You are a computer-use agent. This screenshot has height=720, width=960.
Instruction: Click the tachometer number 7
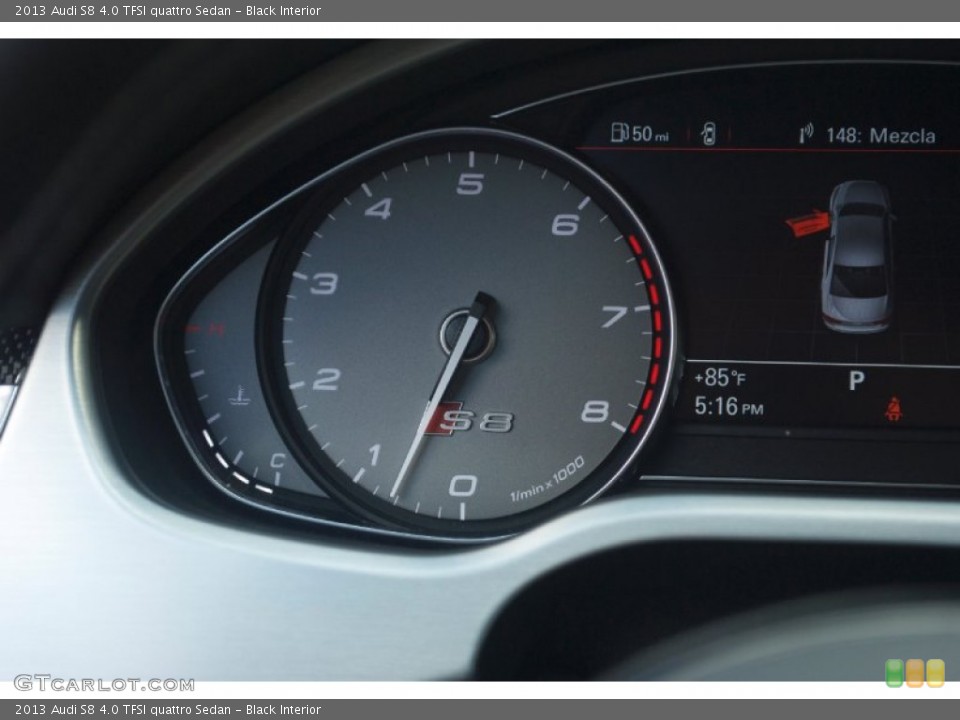click(x=613, y=316)
